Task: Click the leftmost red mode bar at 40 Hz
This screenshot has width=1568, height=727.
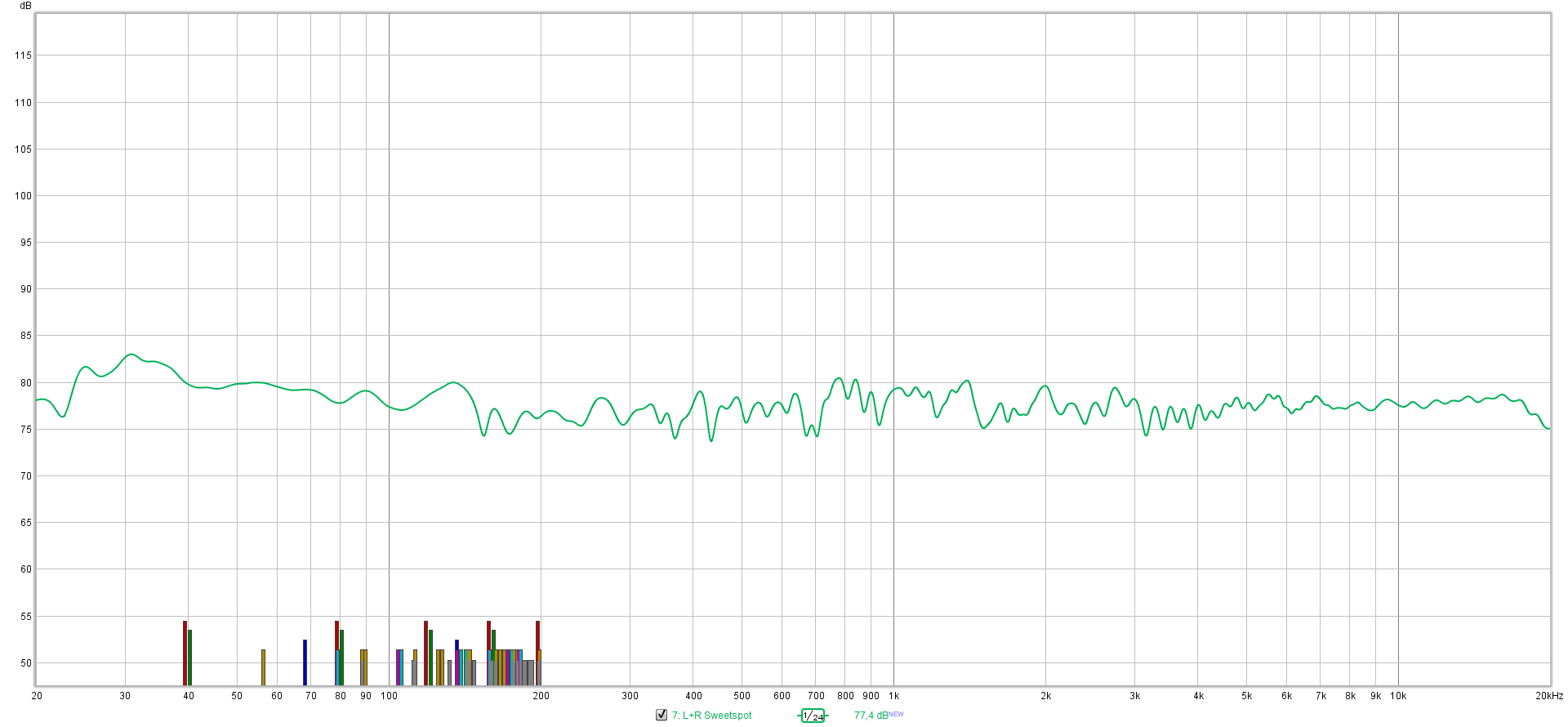Action: coord(185,652)
